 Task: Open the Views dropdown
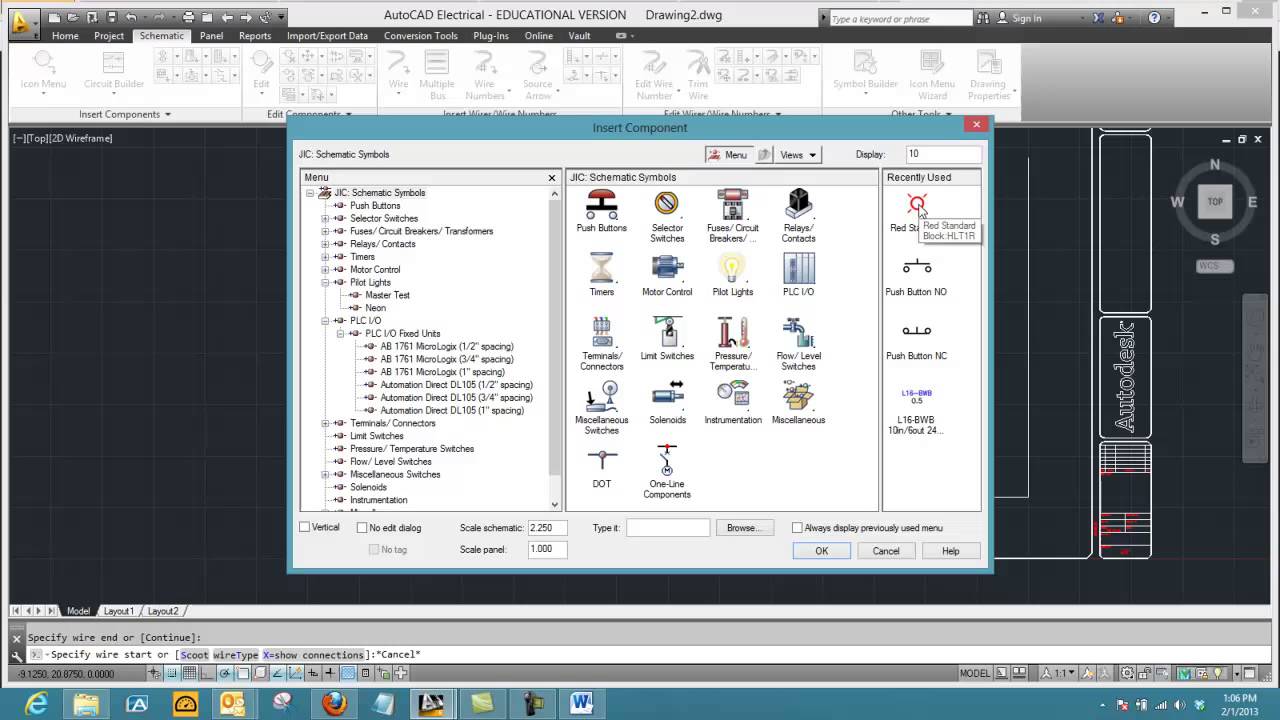pyautogui.click(x=799, y=155)
